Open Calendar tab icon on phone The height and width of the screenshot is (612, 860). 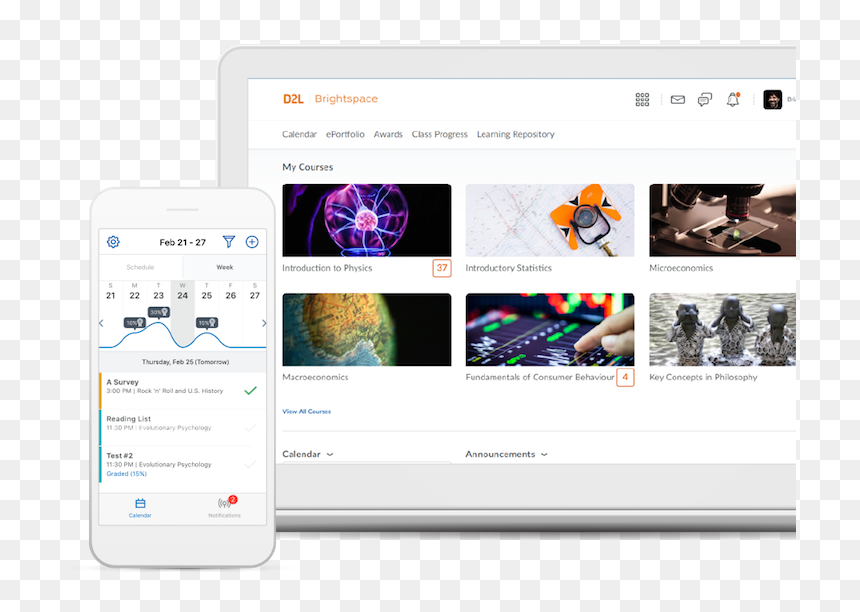140,507
